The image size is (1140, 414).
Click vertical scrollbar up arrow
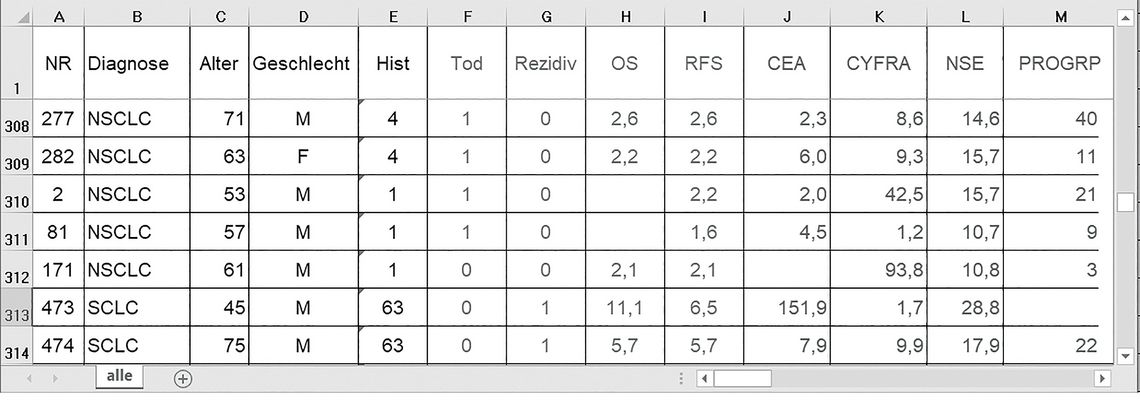(1126, 17)
